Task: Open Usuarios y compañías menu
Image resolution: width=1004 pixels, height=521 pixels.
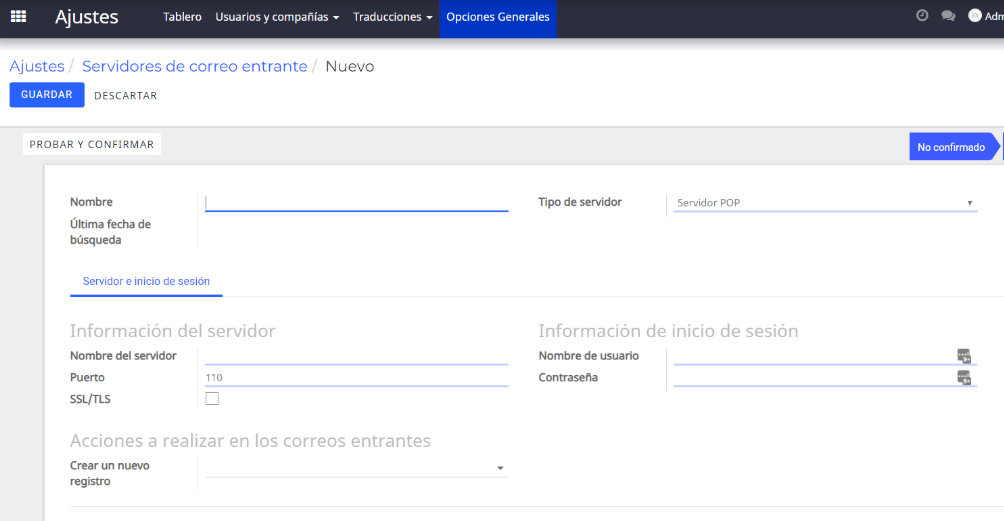Action: (x=277, y=17)
